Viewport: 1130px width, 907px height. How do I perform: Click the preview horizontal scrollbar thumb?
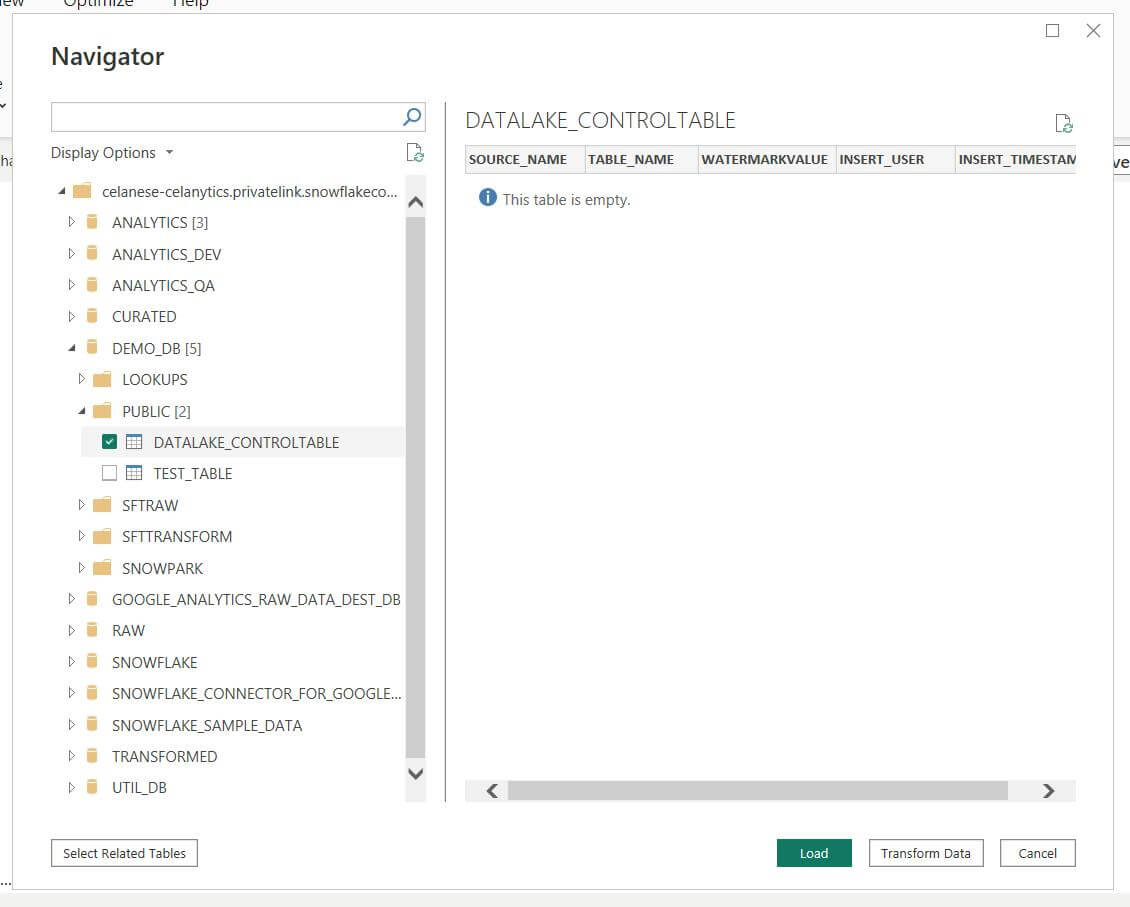[x=757, y=791]
